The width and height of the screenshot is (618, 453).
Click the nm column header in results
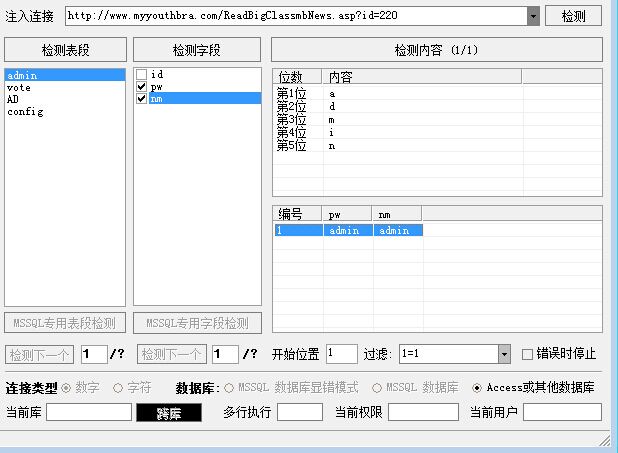[x=396, y=214]
